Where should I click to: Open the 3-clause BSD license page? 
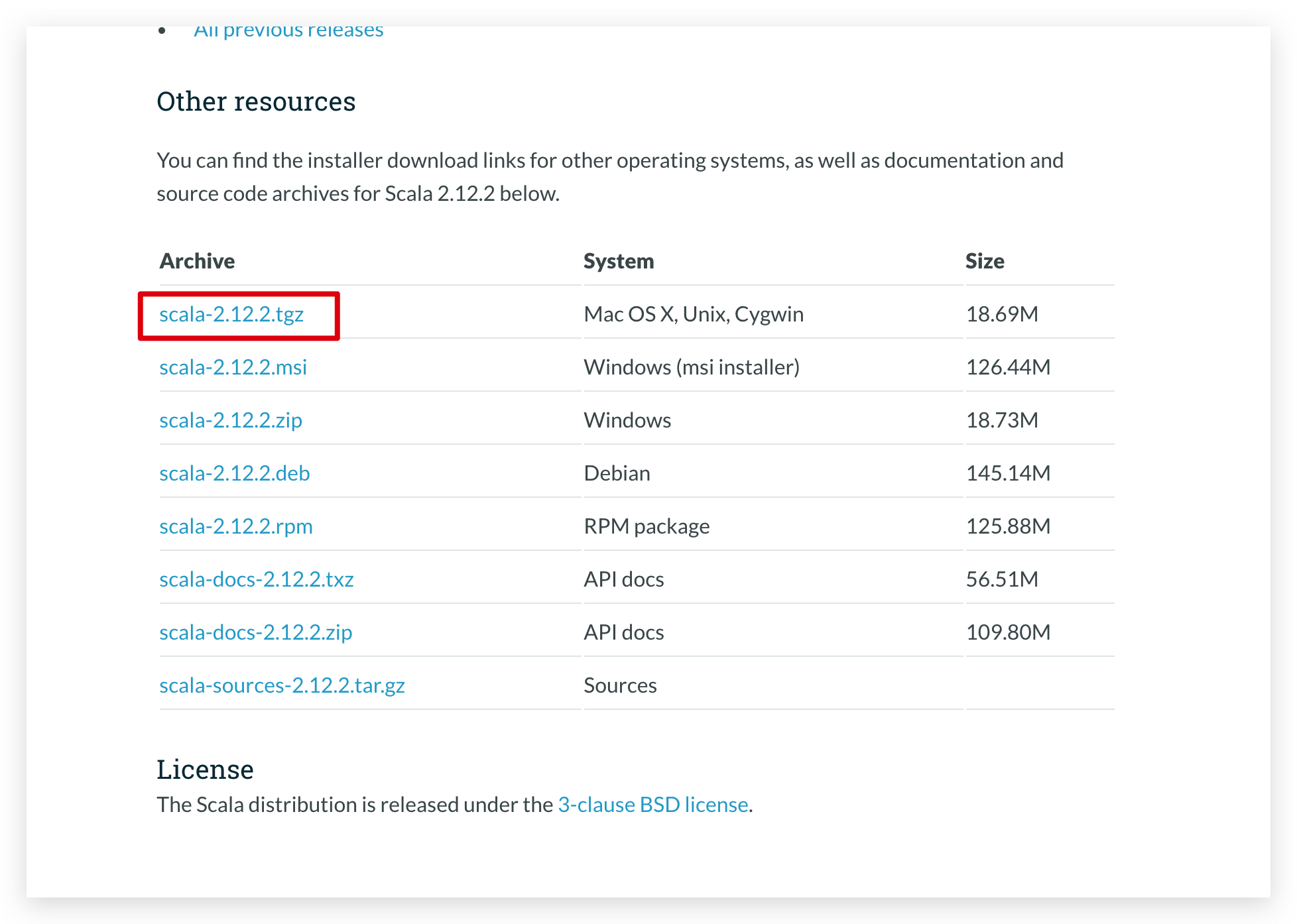coord(652,804)
